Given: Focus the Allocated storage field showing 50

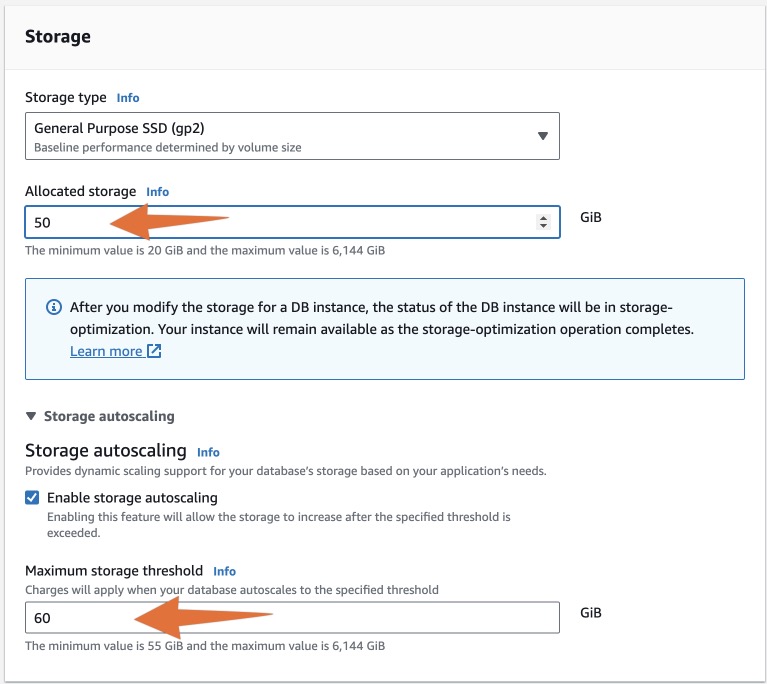Looking at the screenshot, I should pos(292,222).
